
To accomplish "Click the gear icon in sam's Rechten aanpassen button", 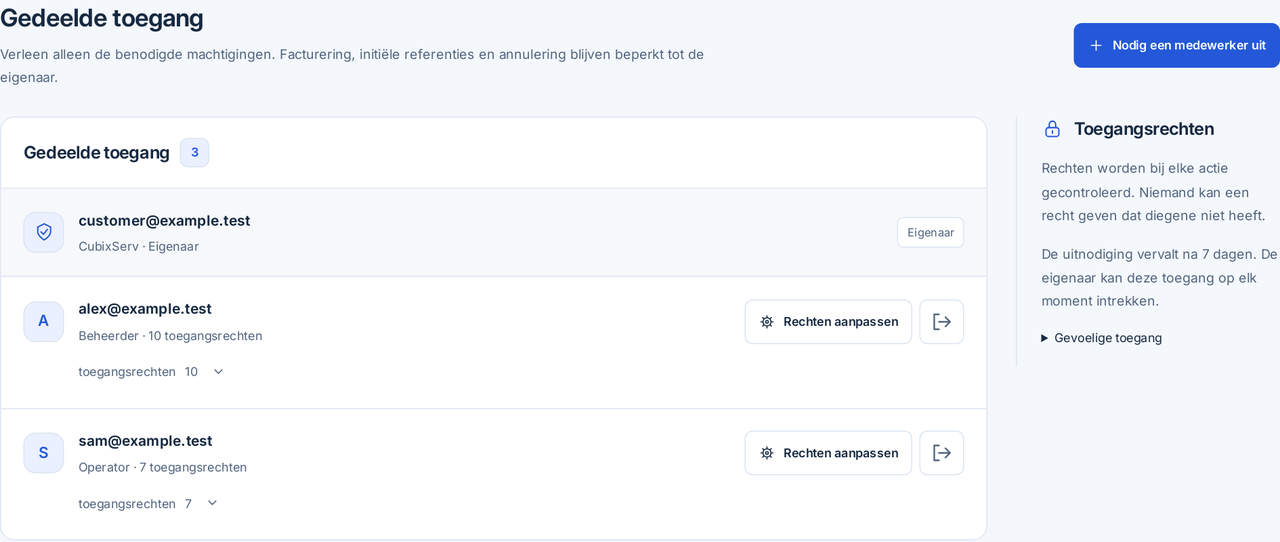I will coord(767,453).
